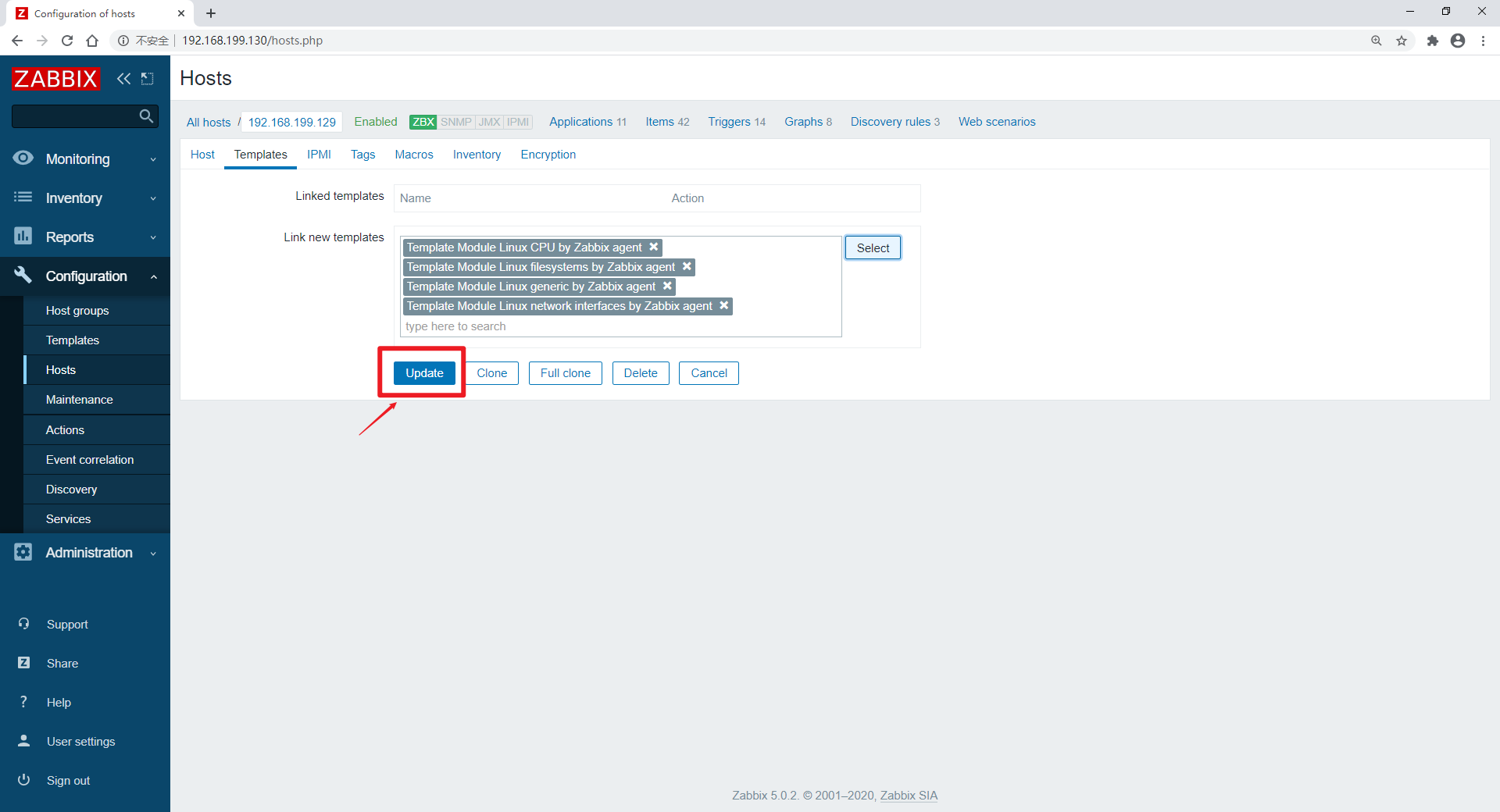The height and width of the screenshot is (812, 1500).
Task: Open the browser profile avatar icon
Action: coord(1458,41)
